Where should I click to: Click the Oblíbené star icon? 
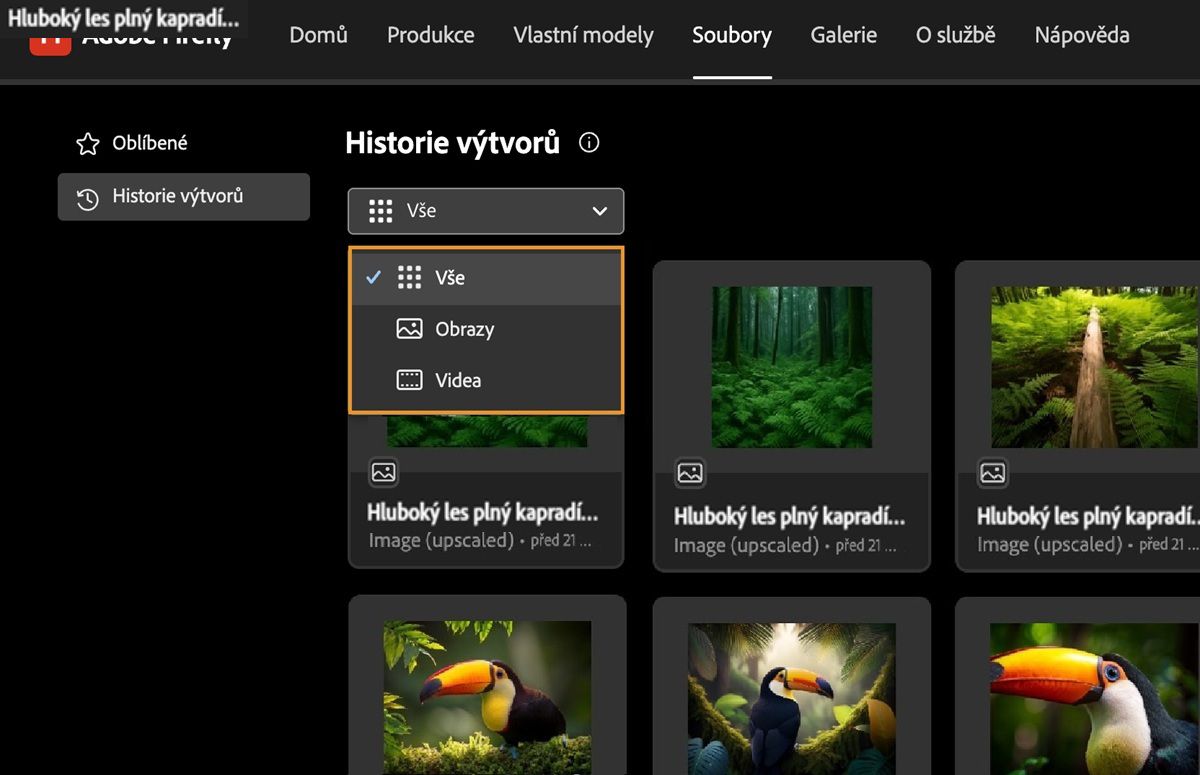coord(88,144)
